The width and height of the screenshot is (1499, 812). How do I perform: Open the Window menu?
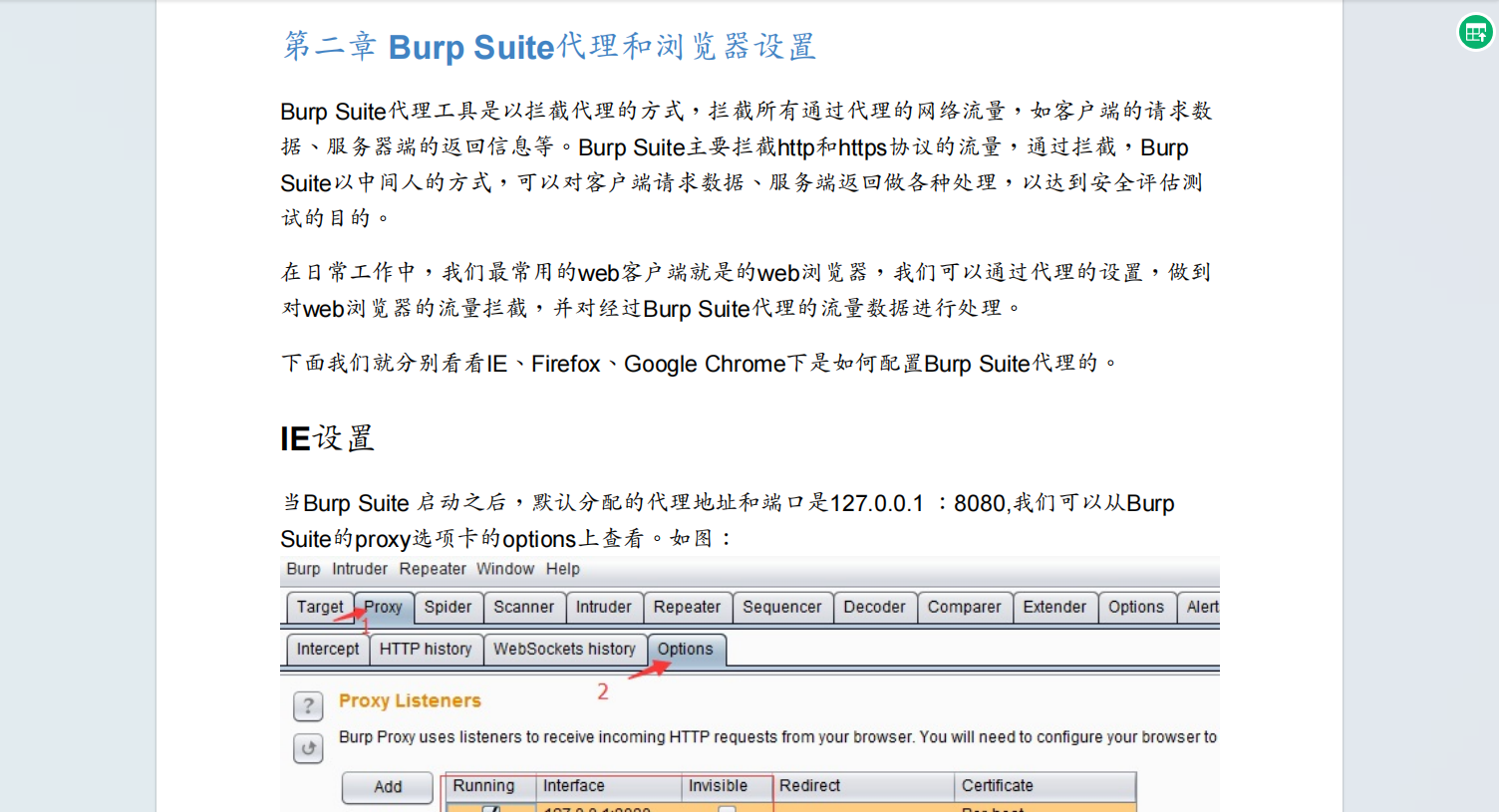click(505, 569)
